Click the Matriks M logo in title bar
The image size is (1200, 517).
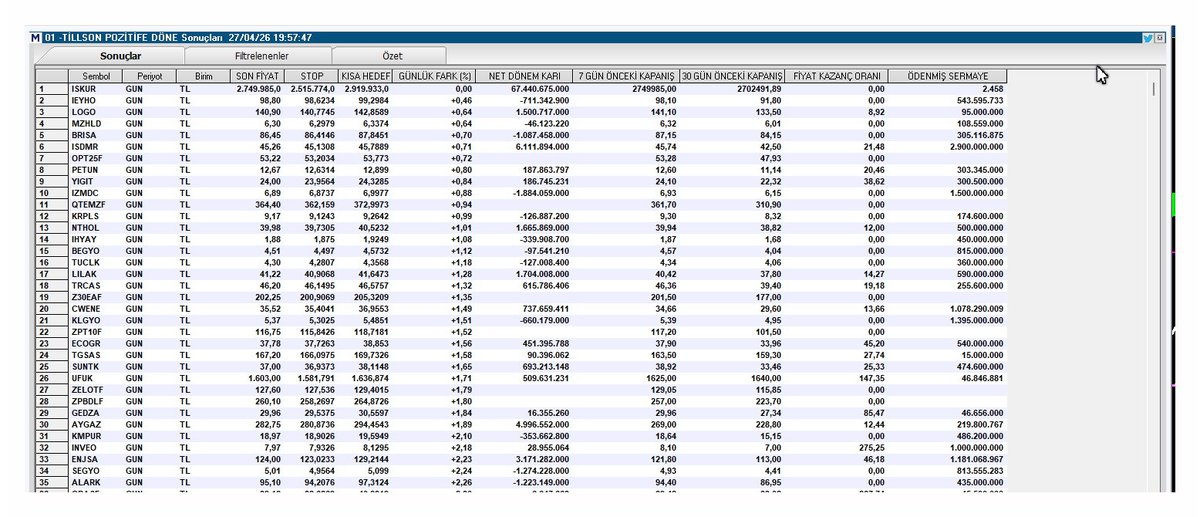coord(37,37)
